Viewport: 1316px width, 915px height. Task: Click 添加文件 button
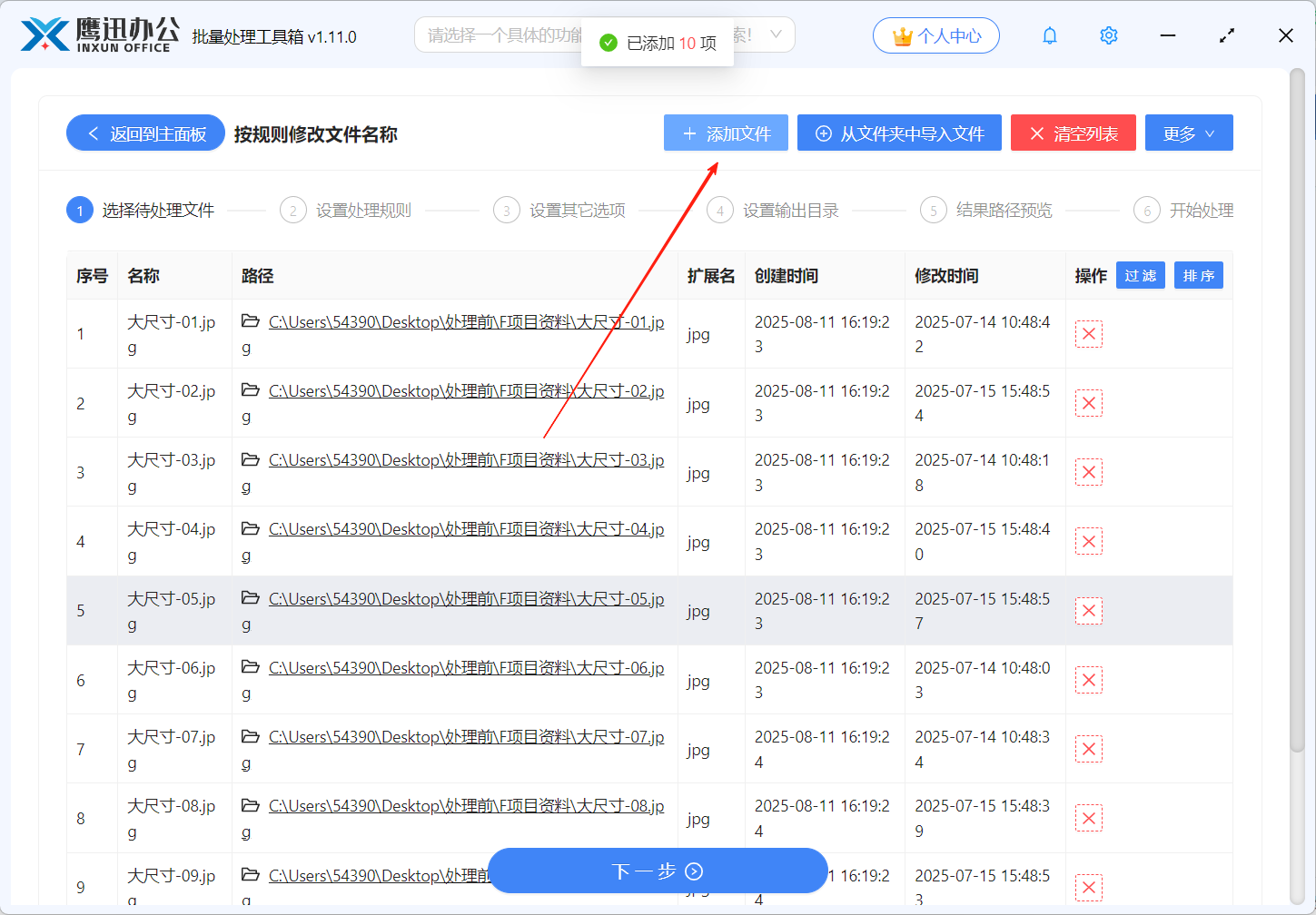coord(726,133)
